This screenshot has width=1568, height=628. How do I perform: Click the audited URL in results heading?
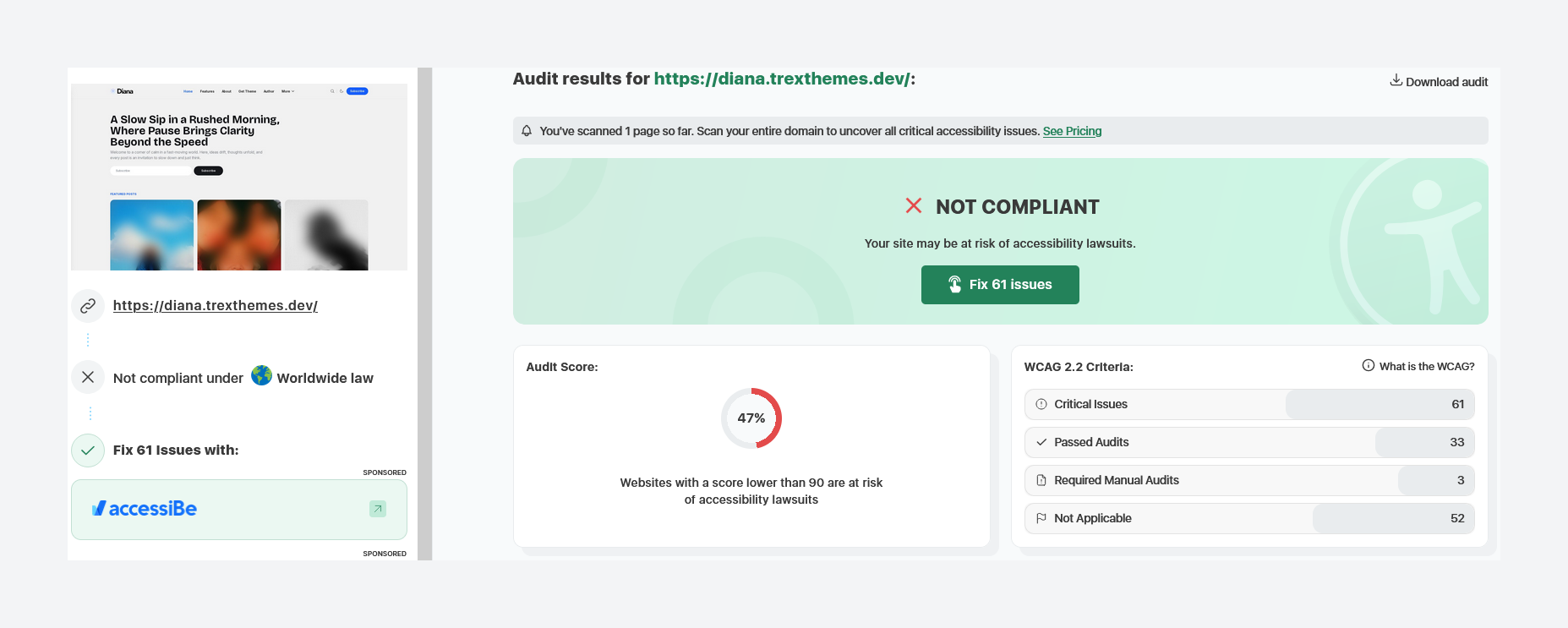point(781,79)
